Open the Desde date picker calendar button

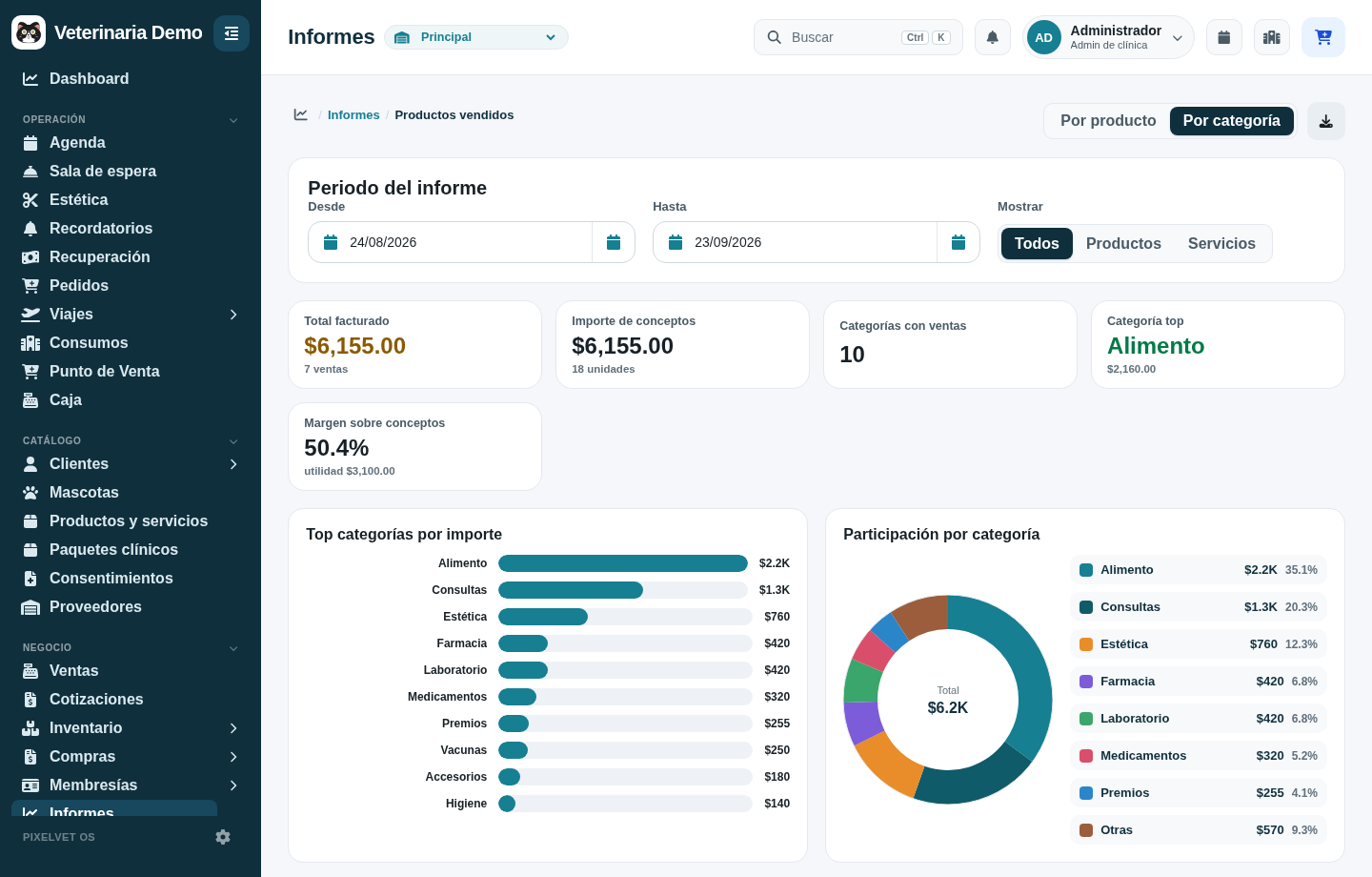click(614, 242)
